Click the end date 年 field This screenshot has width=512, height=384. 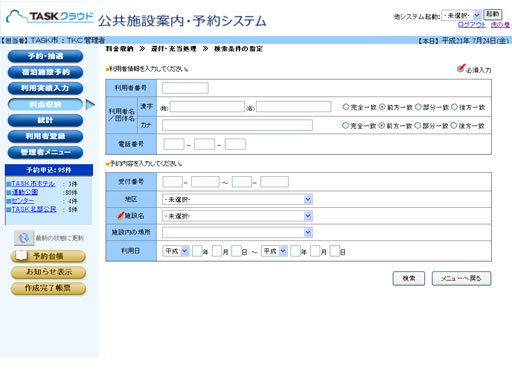coord(296,251)
